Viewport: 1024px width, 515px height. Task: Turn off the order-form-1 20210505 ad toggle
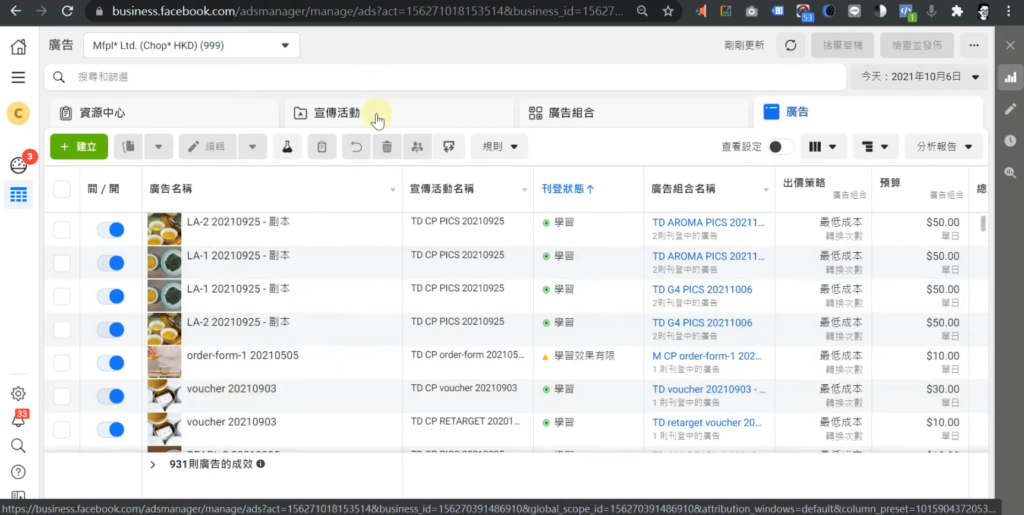(110, 362)
